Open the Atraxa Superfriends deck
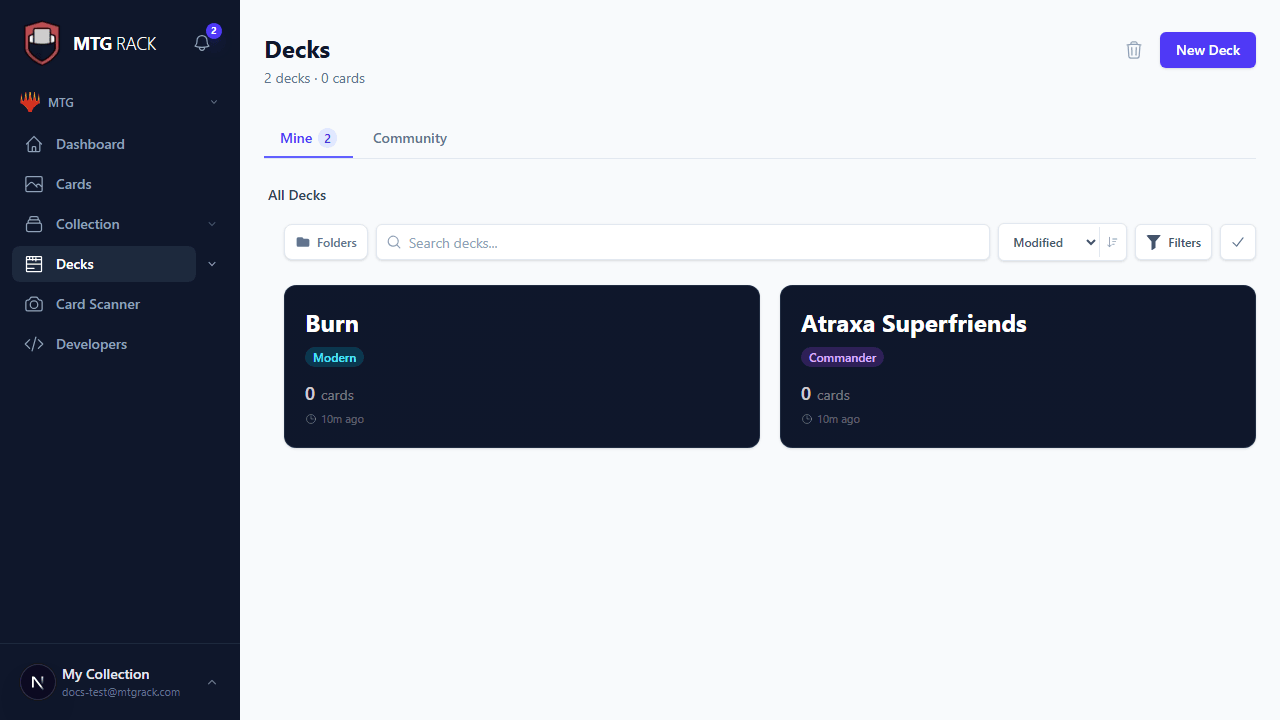This screenshot has width=1280, height=720. click(x=1017, y=366)
